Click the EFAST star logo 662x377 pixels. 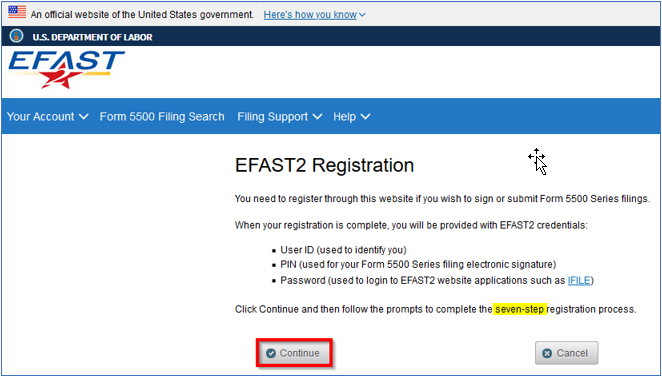pos(66,69)
